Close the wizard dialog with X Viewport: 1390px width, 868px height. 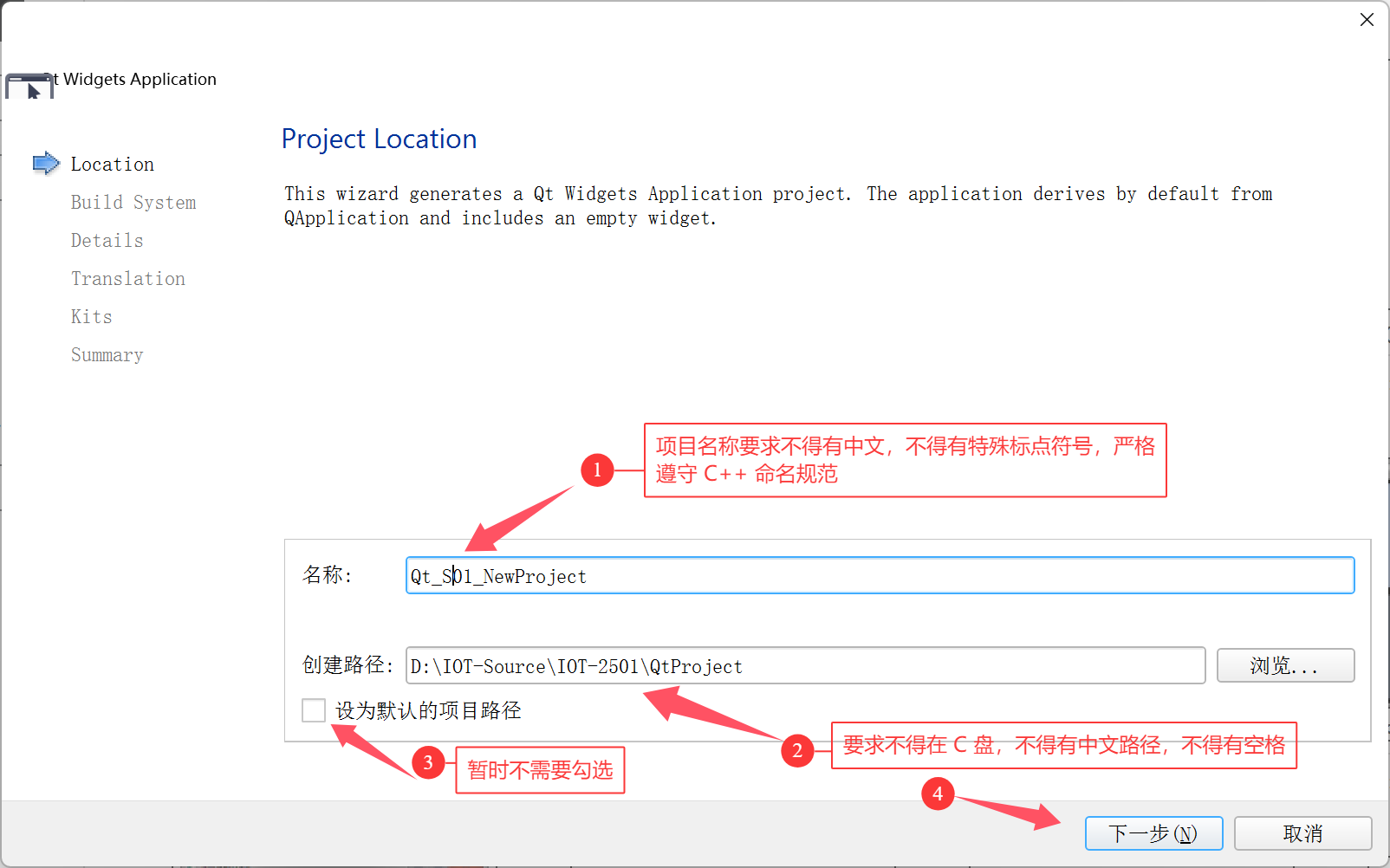click(x=1367, y=20)
